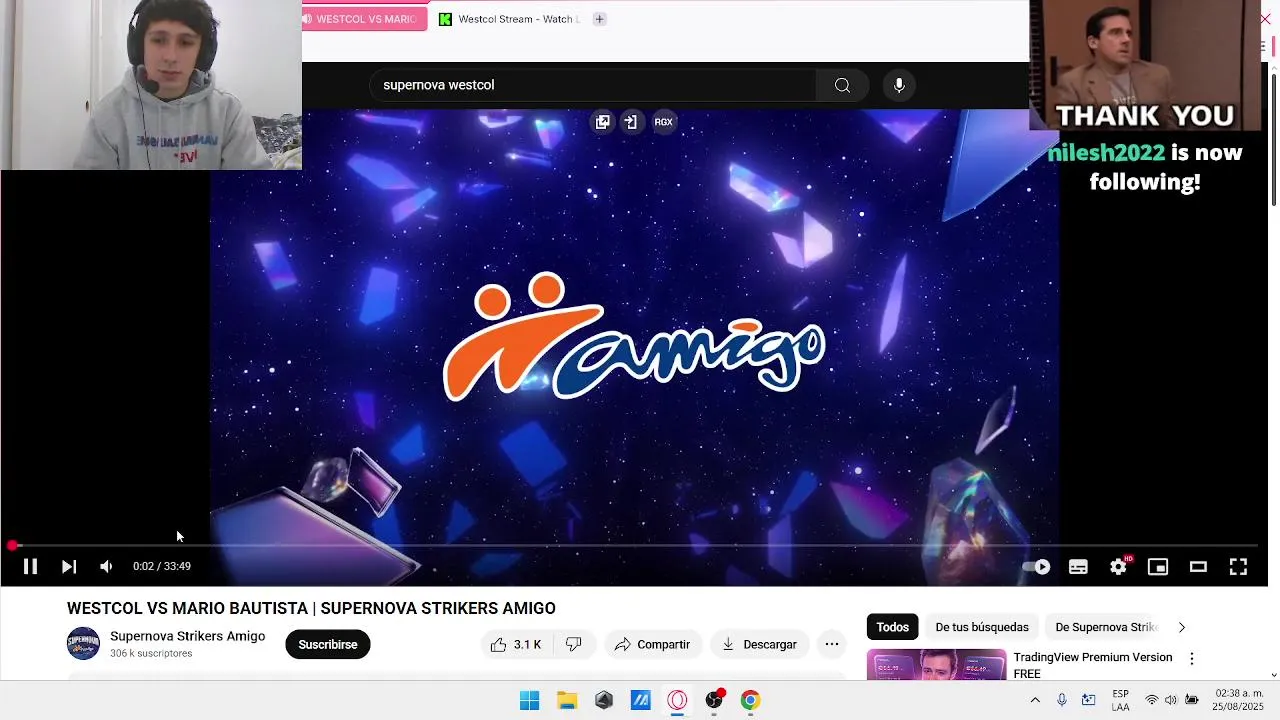This screenshot has height=720, width=1280.
Task: Start voice search with the microphone icon
Action: (899, 85)
